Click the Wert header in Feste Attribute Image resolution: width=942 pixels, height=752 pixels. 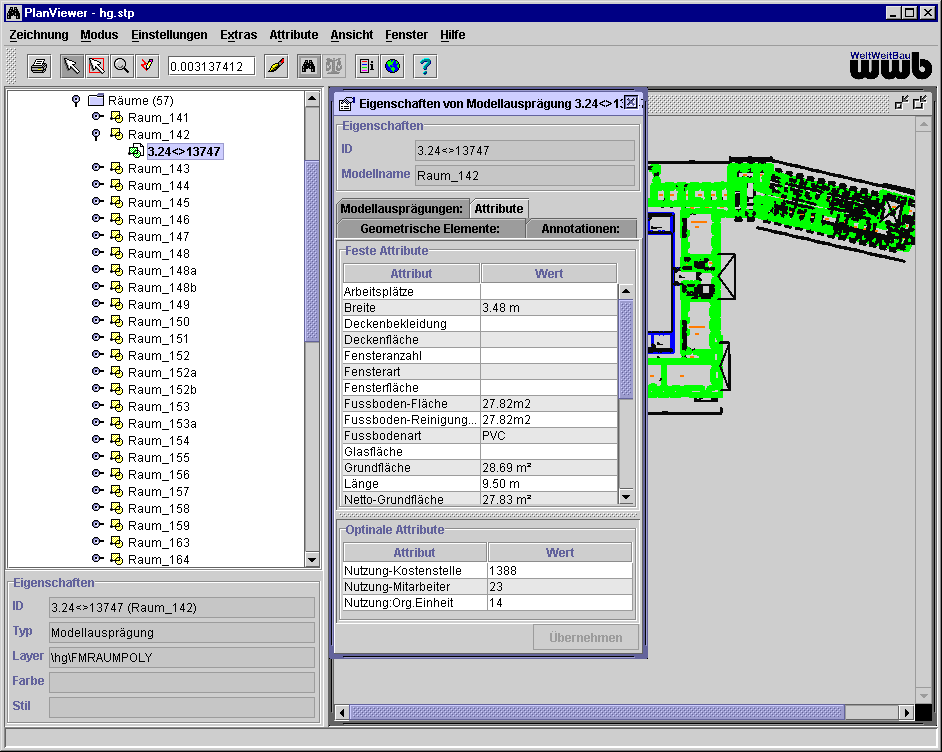pyautogui.click(x=549, y=273)
